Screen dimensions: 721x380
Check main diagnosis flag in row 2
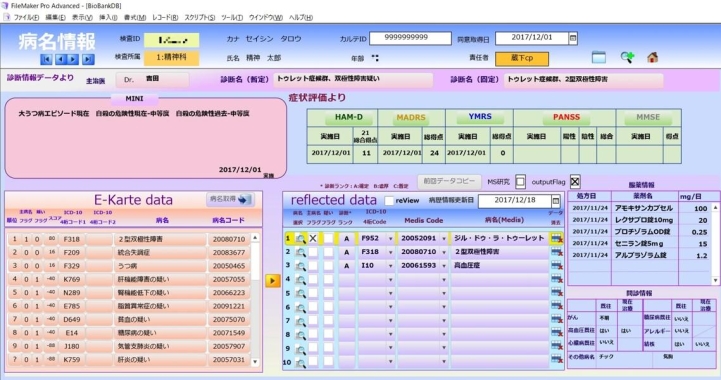tap(313, 252)
